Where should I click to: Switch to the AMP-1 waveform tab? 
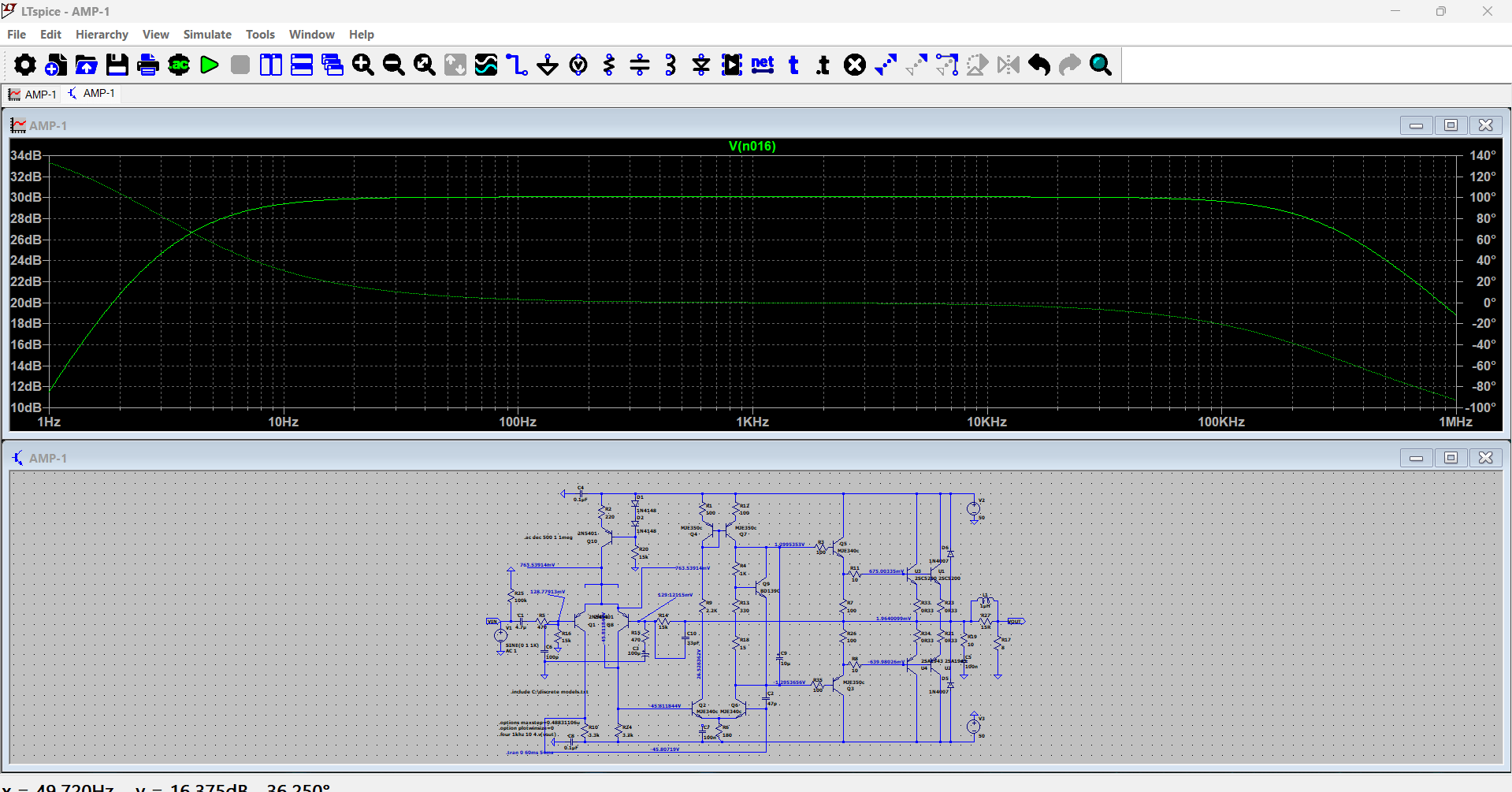pyautogui.click(x=32, y=95)
